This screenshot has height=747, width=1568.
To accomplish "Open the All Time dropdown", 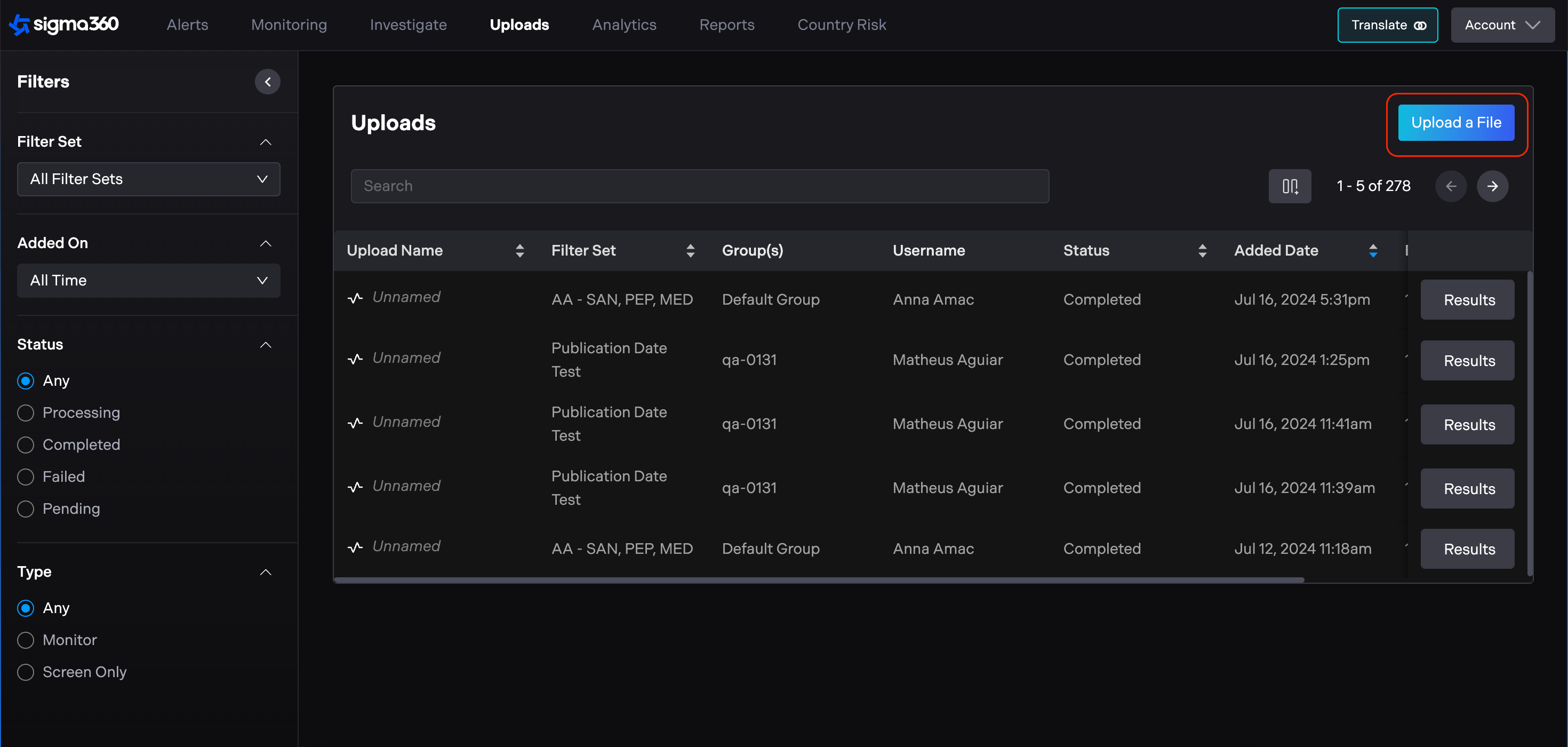I will (148, 281).
